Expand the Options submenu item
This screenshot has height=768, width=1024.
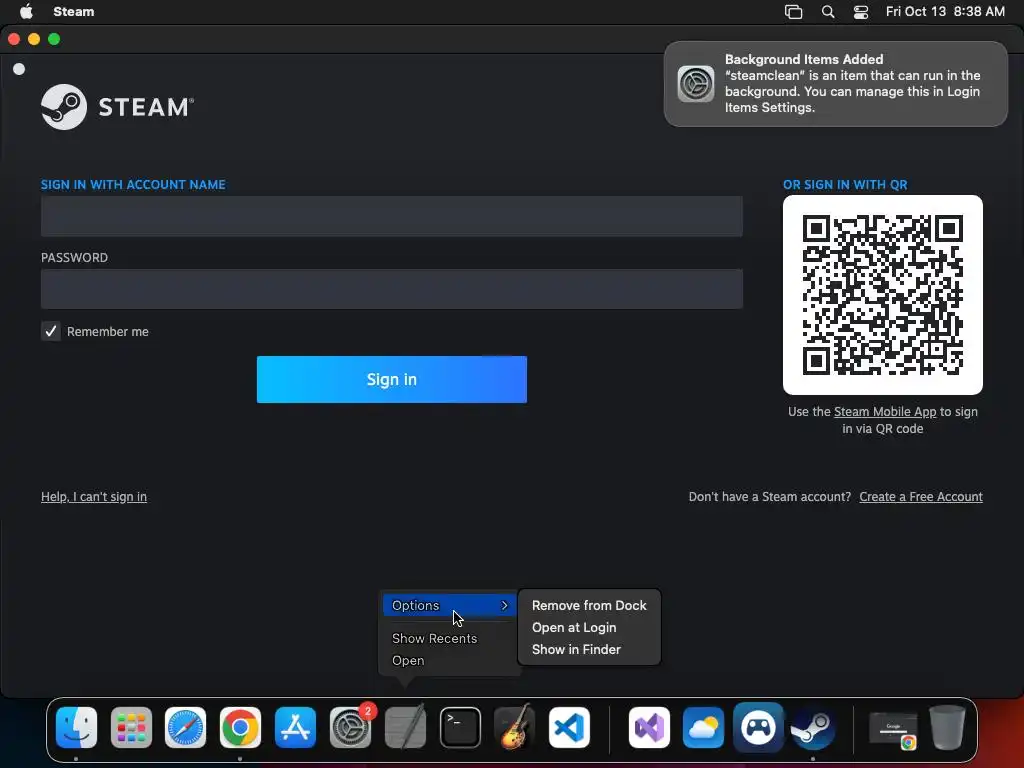pyautogui.click(x=449, y=605)
